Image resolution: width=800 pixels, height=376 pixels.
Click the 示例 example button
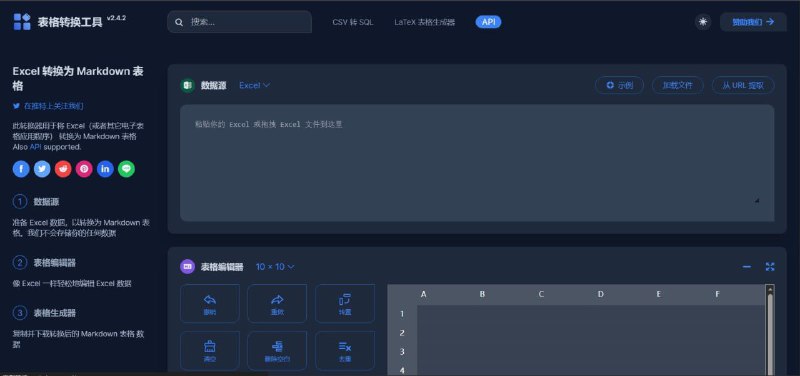(x=619, y=85)
